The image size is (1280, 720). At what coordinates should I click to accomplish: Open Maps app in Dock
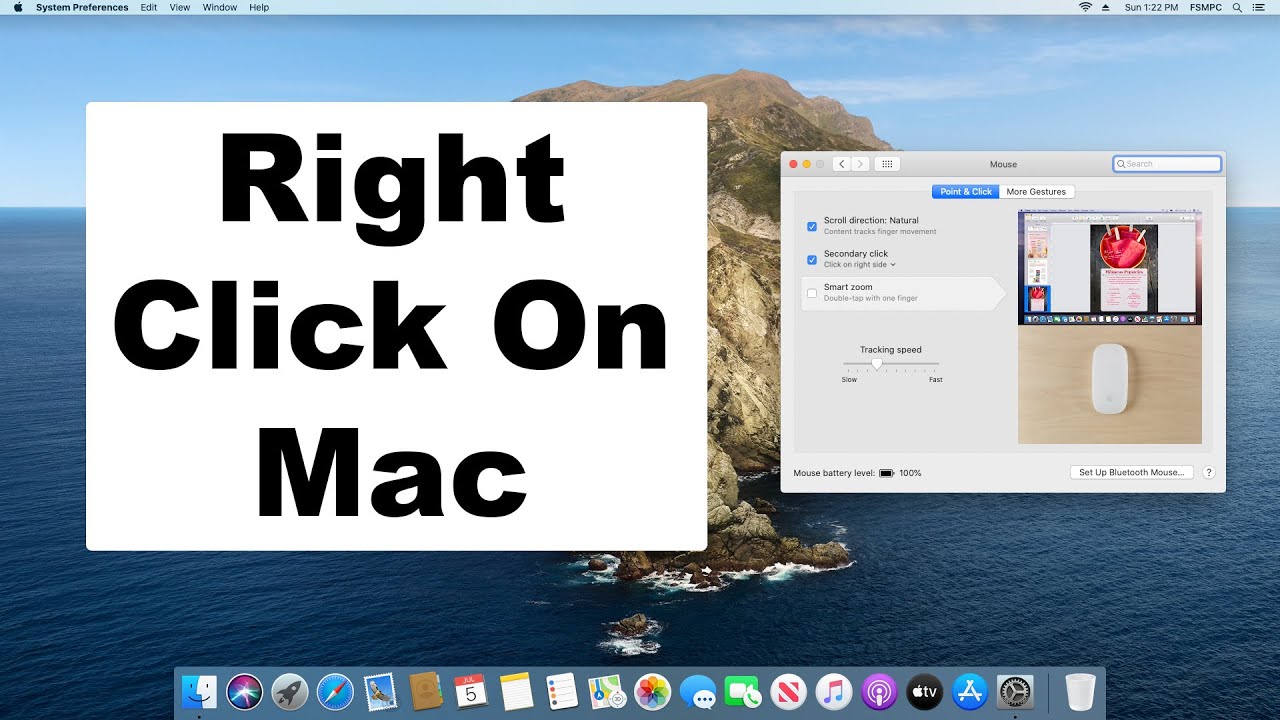coord(607,691)
